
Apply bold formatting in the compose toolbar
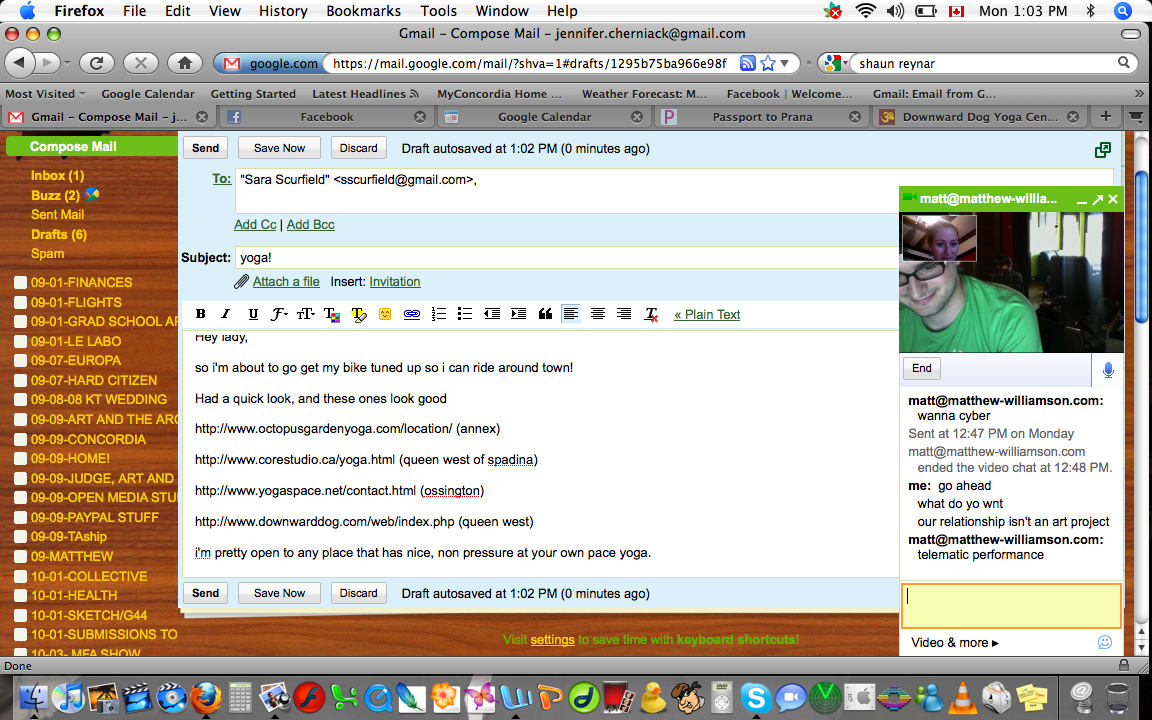pos(201,314)
